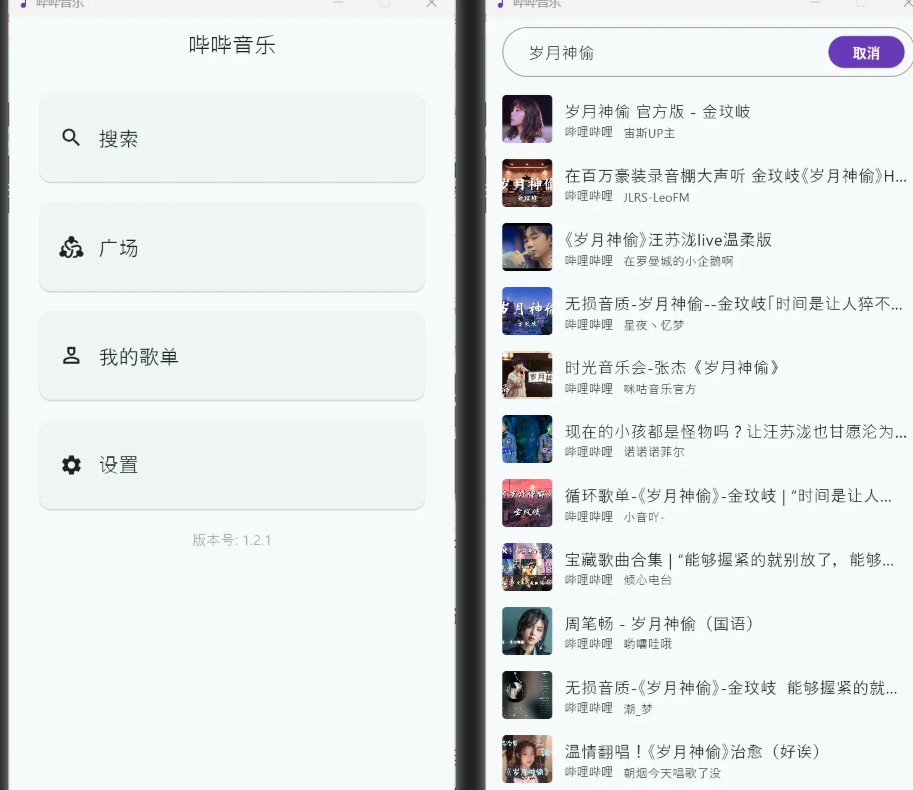Select the title 无损音质-岁月神偷--金玟岐
This screenshot has width=913, height=790.
point(734,303)
